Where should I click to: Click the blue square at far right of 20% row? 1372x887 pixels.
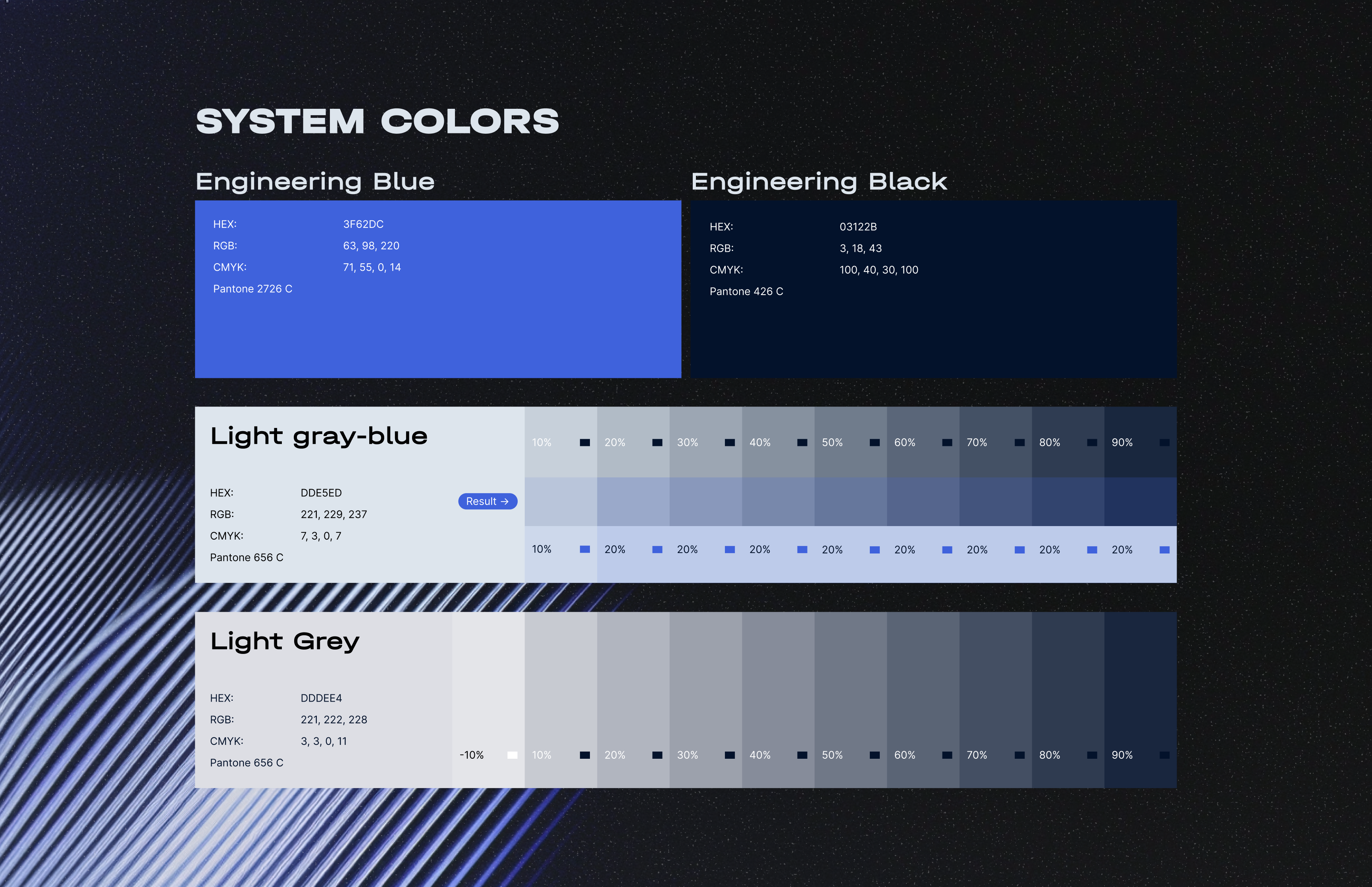pos(1164,550)
